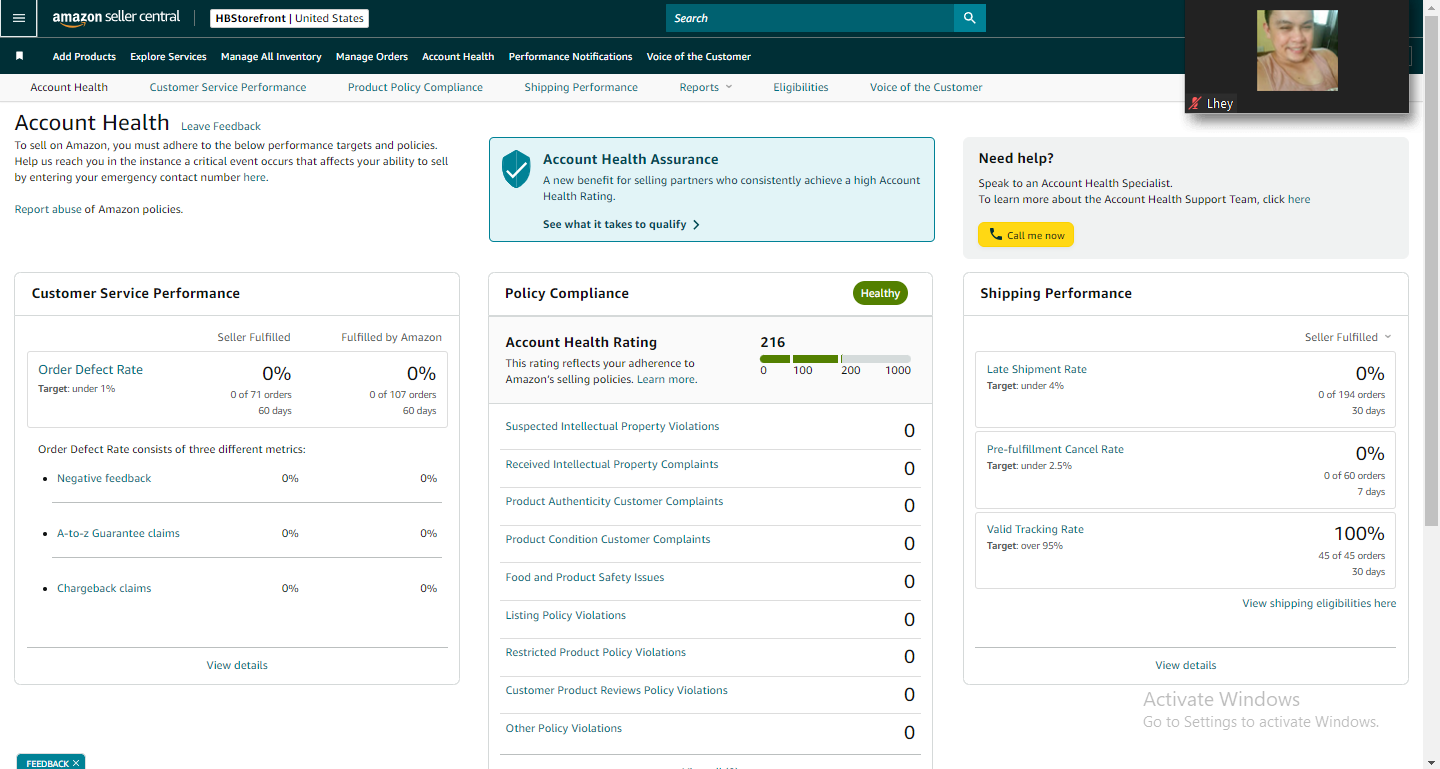Switch to Product Policy Compliance tab
Screen dimensions: 1440x769
[x=415, y=87]
